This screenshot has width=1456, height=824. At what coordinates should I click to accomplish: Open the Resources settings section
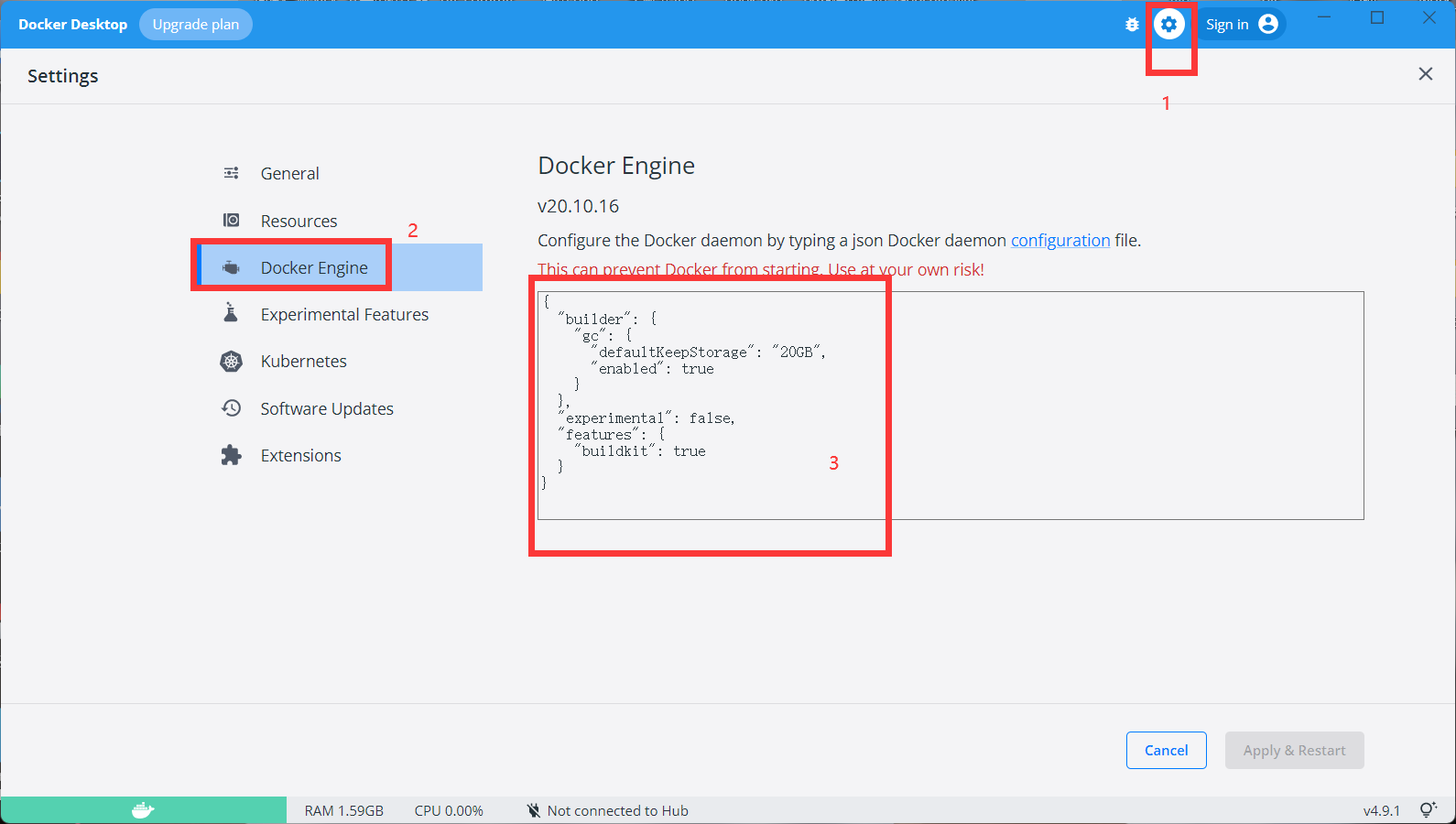point(299,221)
